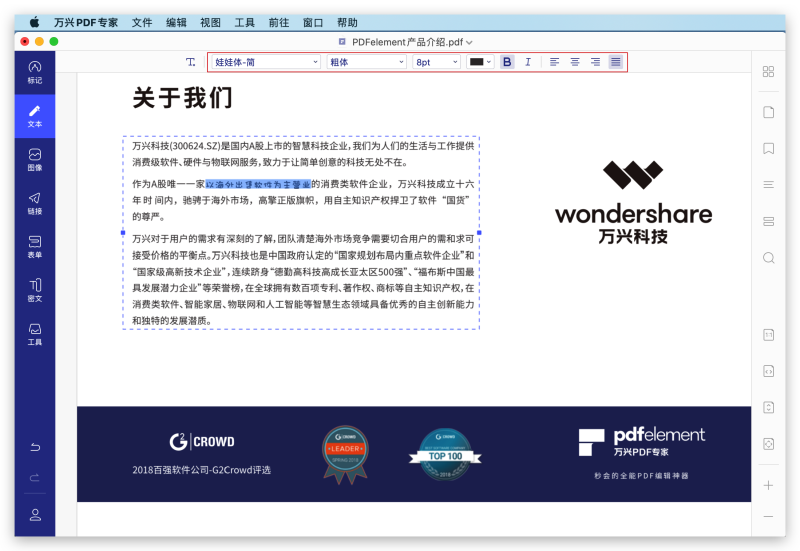800x551 pixels.
Task: Click the 2018百强软件公司-G2Crowd评选 caption
Action: 202,470
